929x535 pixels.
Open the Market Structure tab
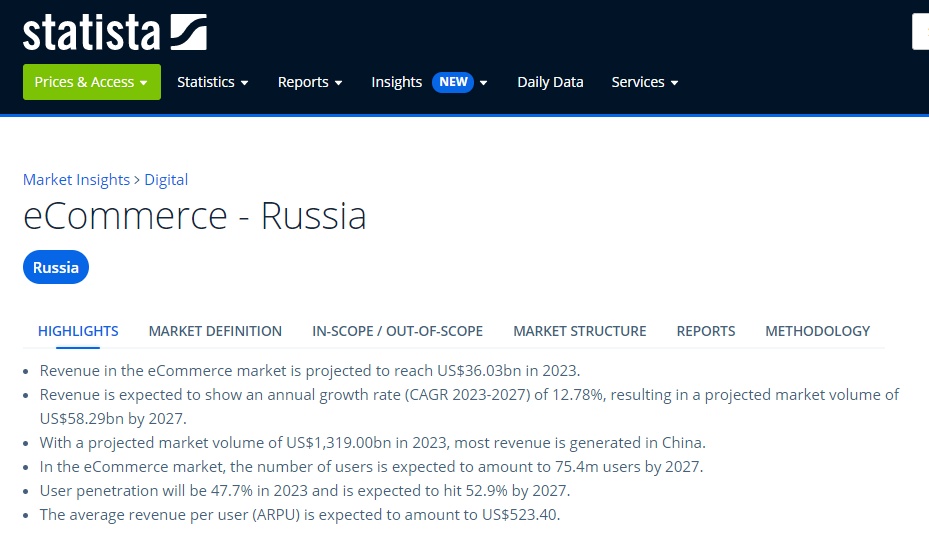coord(579,331)
